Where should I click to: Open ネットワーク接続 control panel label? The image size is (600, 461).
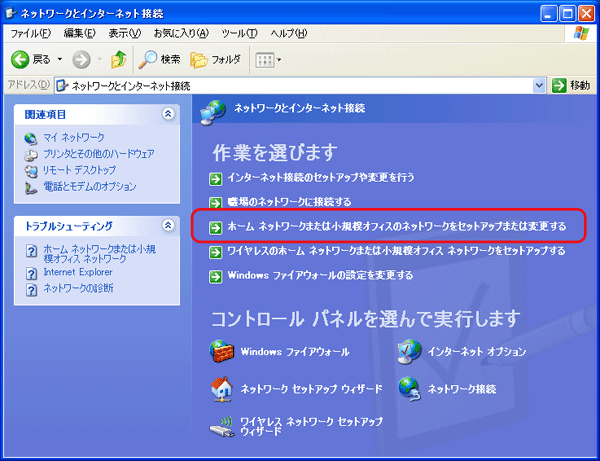[x=462, y=389]
